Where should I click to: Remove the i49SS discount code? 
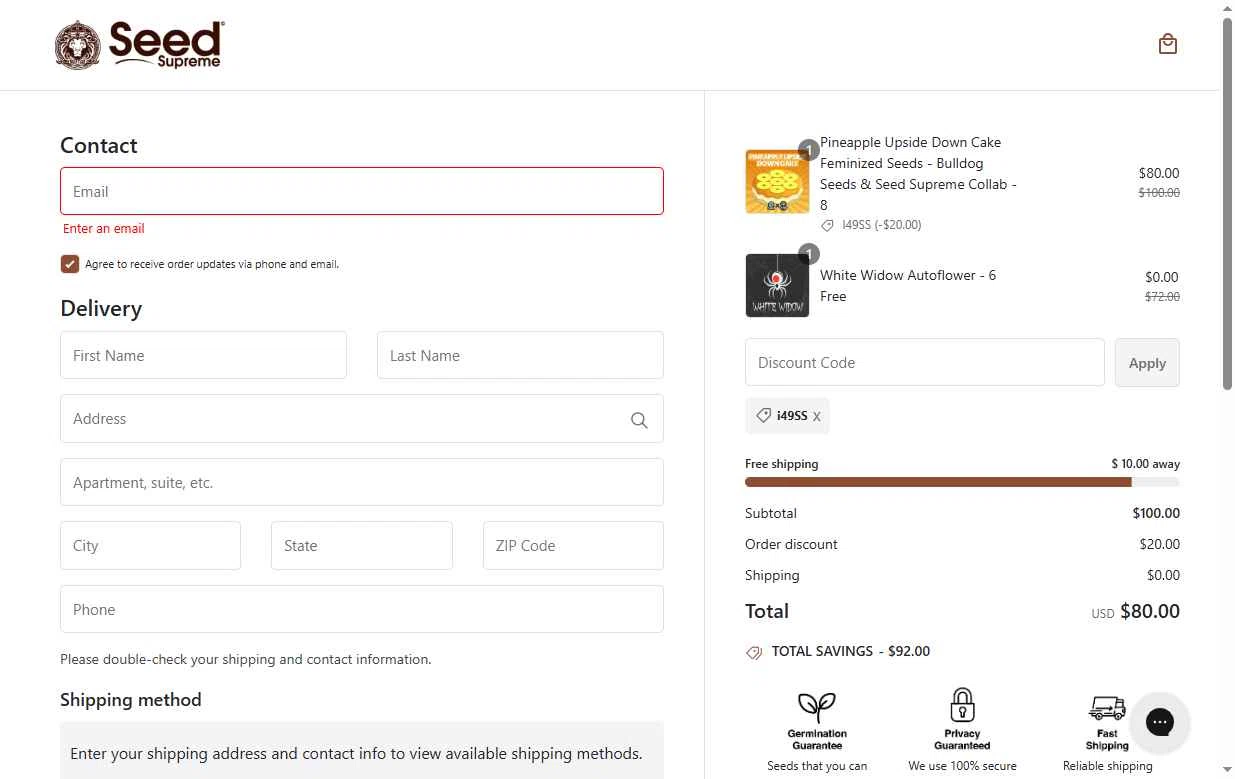click(816, 416)
